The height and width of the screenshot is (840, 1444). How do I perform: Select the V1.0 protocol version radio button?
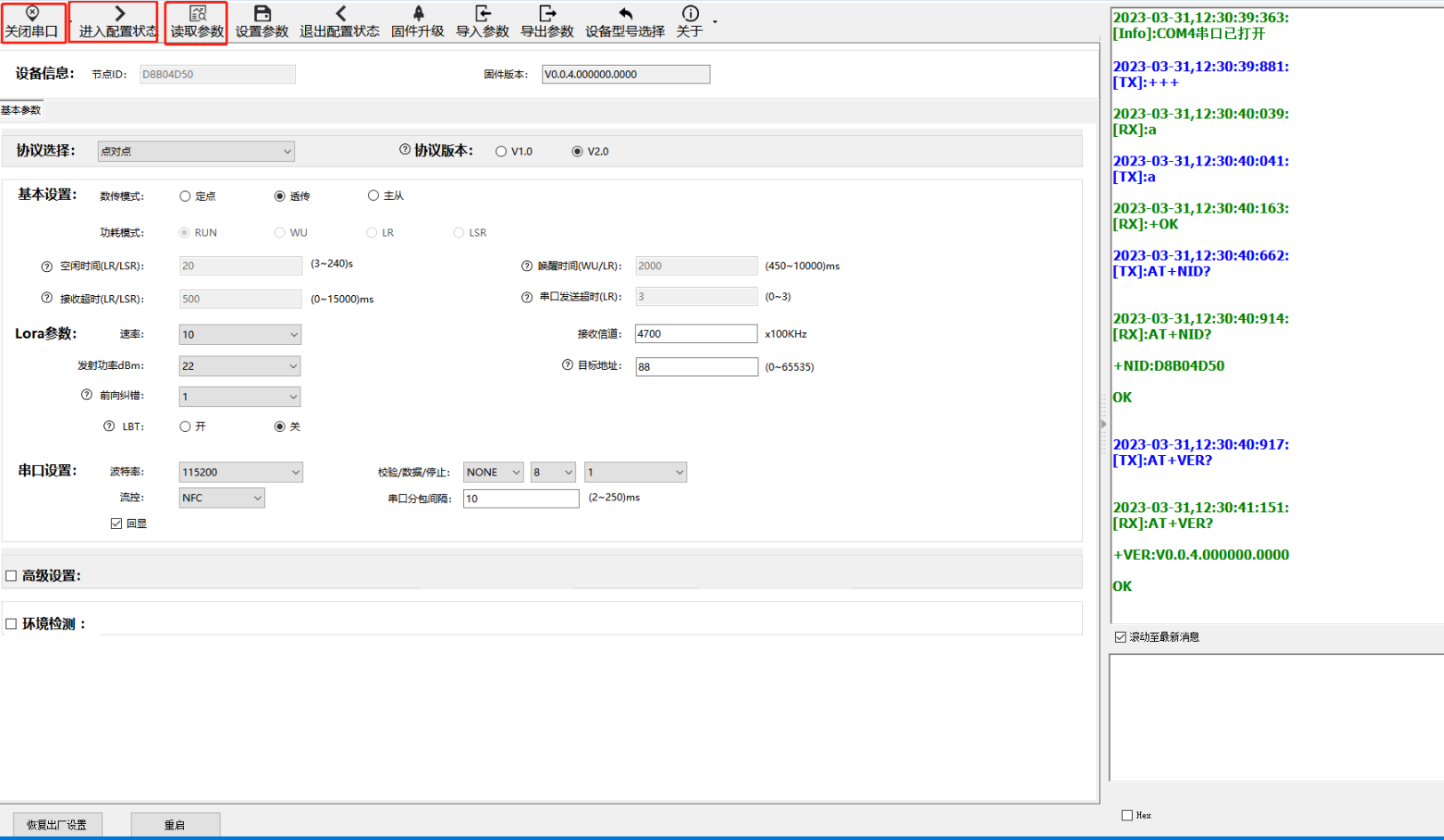click(x=501, y=152)
